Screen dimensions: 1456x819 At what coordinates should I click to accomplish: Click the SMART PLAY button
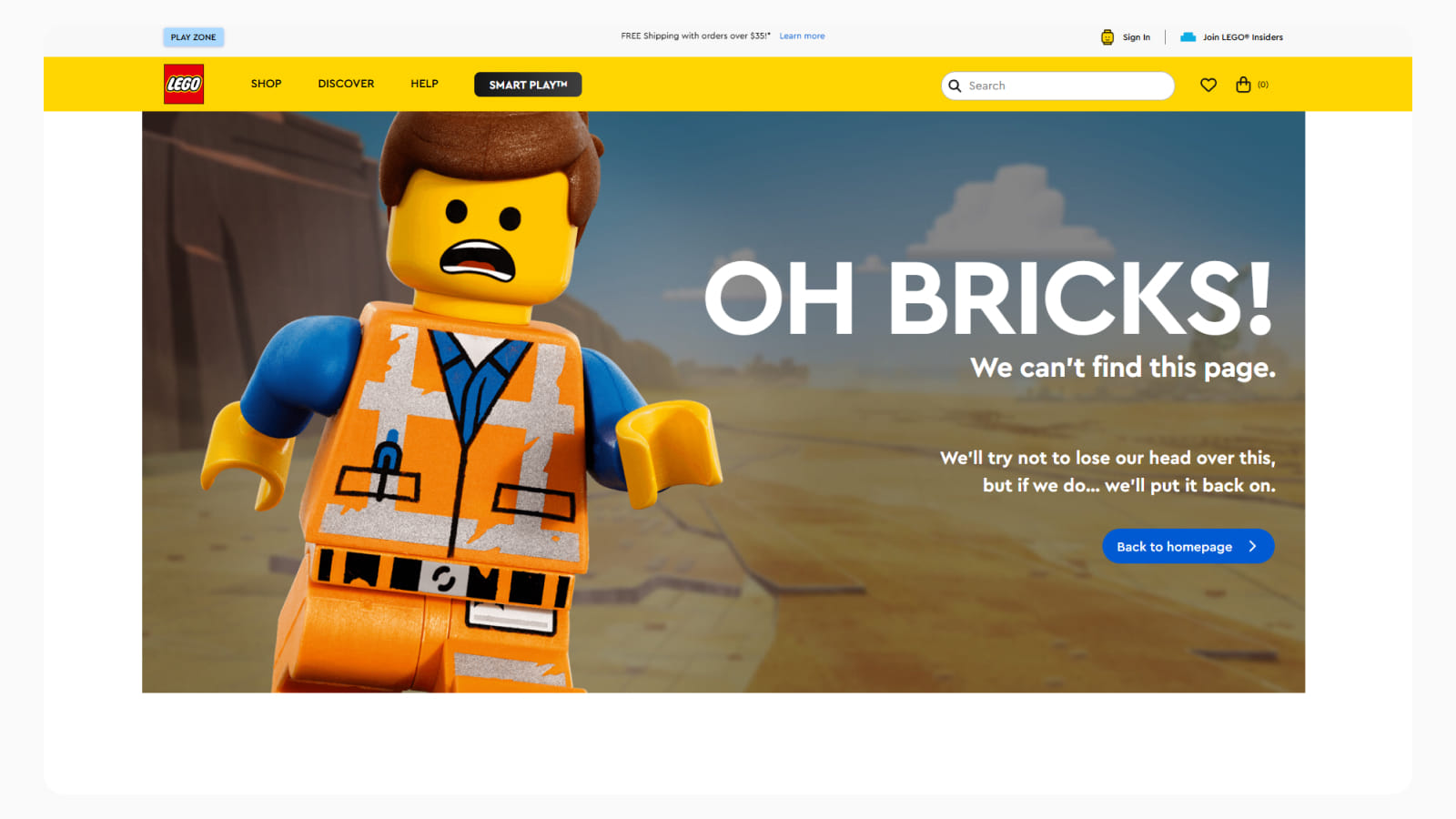pos(528,84)
